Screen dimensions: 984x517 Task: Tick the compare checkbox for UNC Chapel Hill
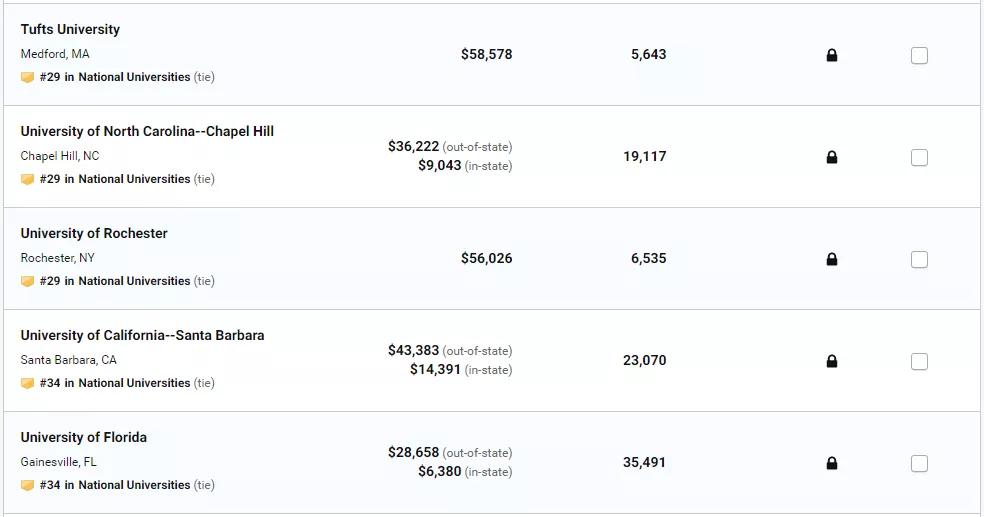click(919, 157)
